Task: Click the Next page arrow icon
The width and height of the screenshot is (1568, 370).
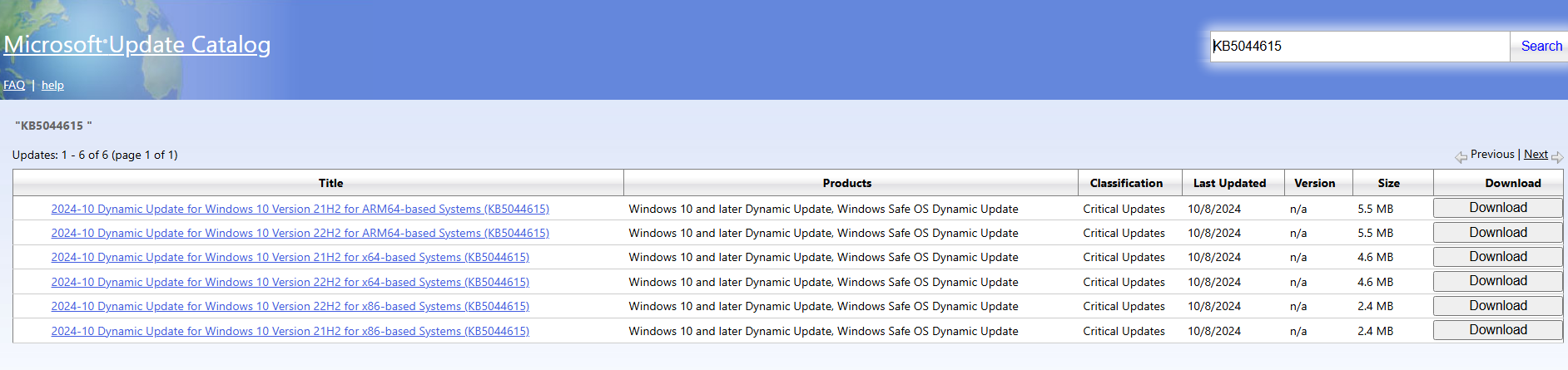Action: 1557,156
